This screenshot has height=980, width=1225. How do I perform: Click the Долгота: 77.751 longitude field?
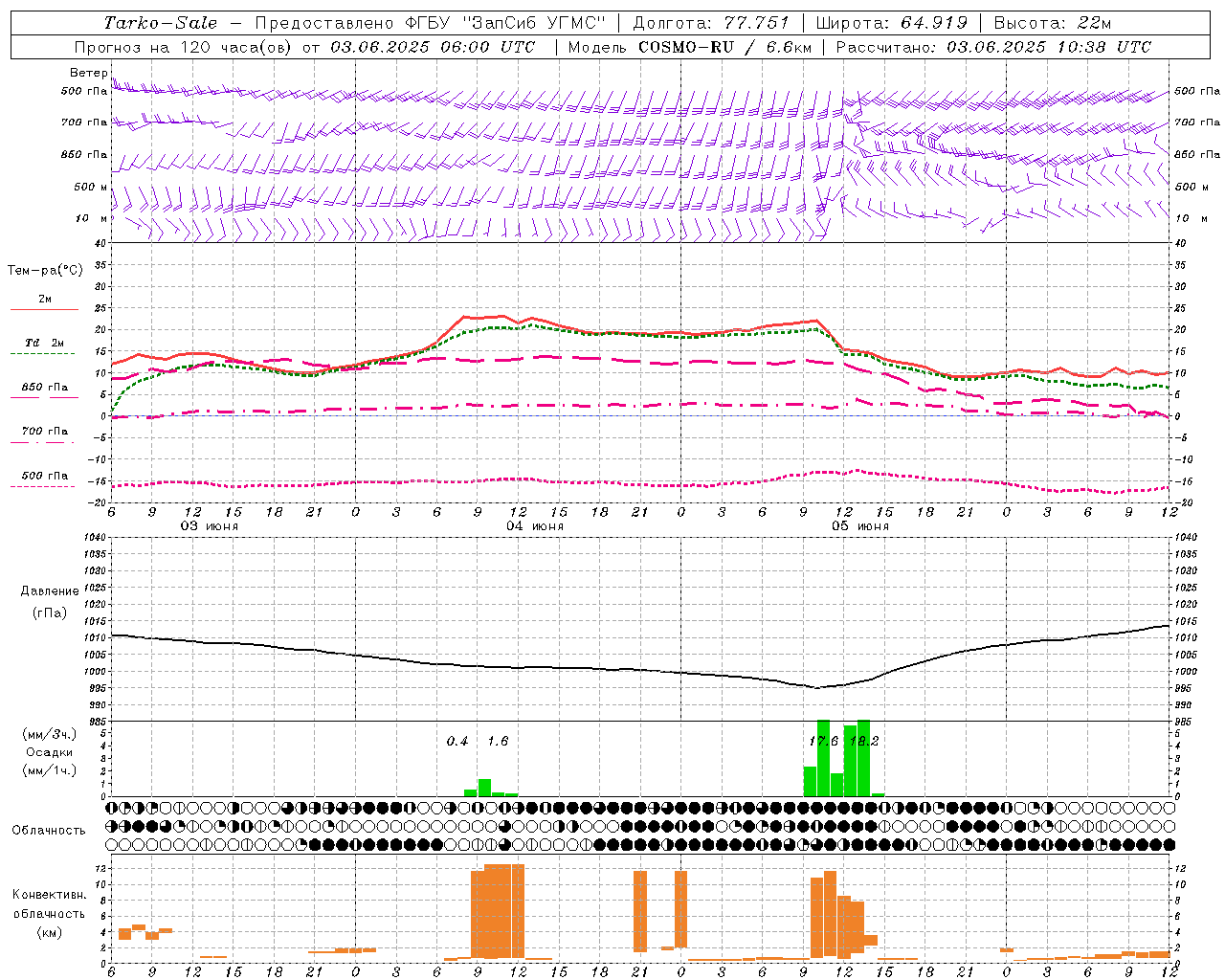click(x=710, y=23)
